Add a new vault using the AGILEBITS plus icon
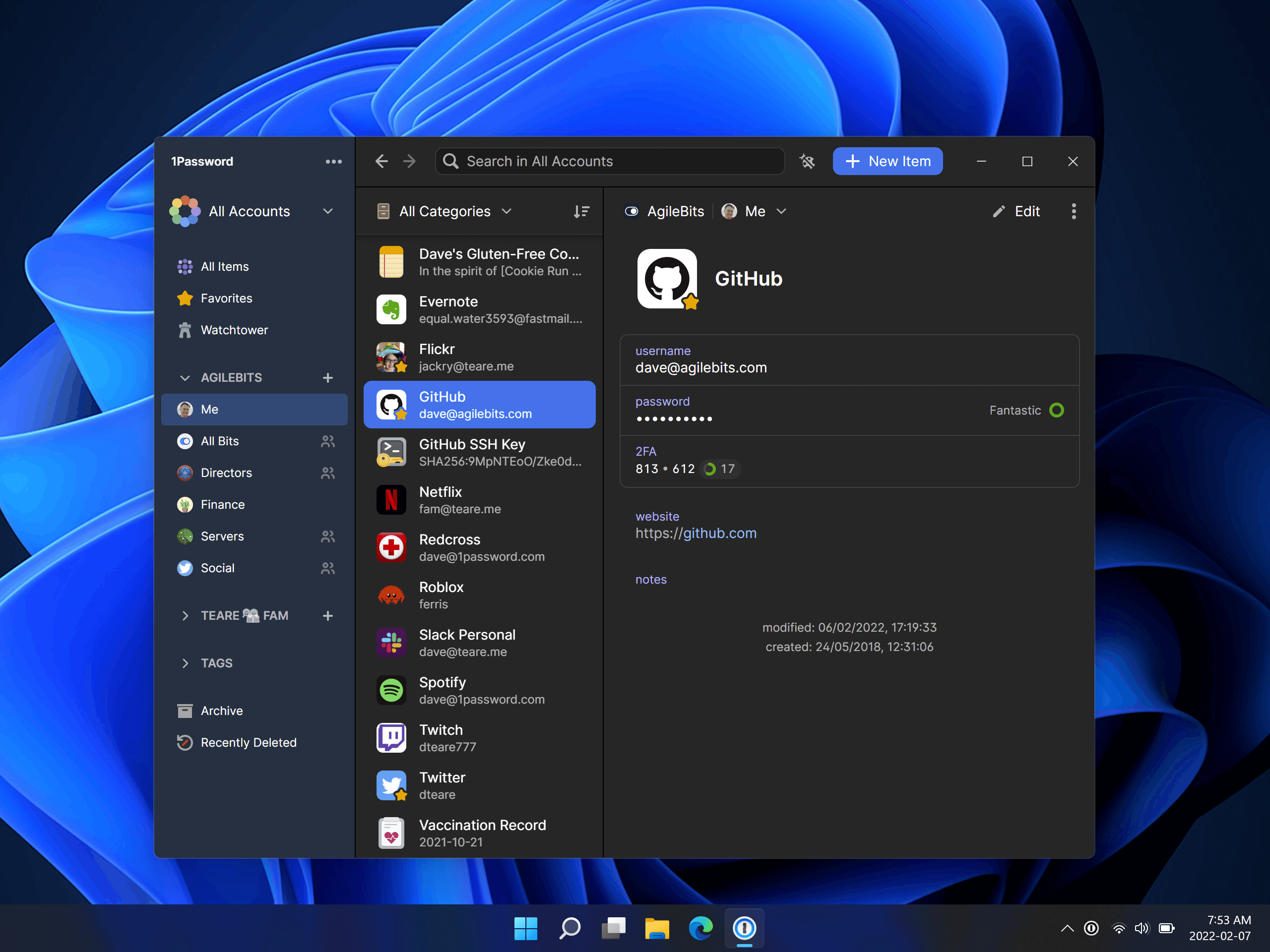 point(327,378)
